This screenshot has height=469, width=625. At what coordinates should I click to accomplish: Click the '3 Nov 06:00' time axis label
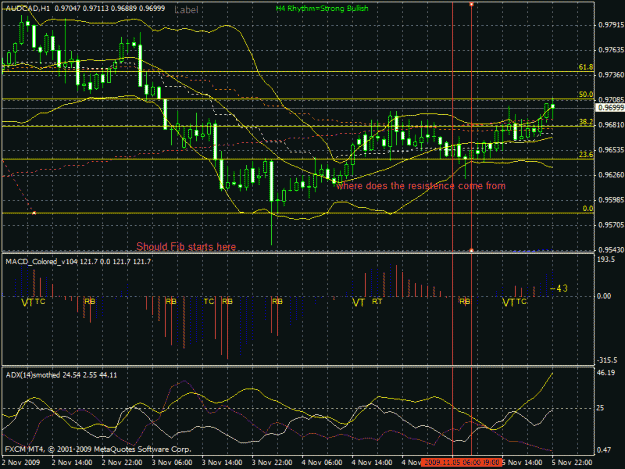click(x=172, y=462)
